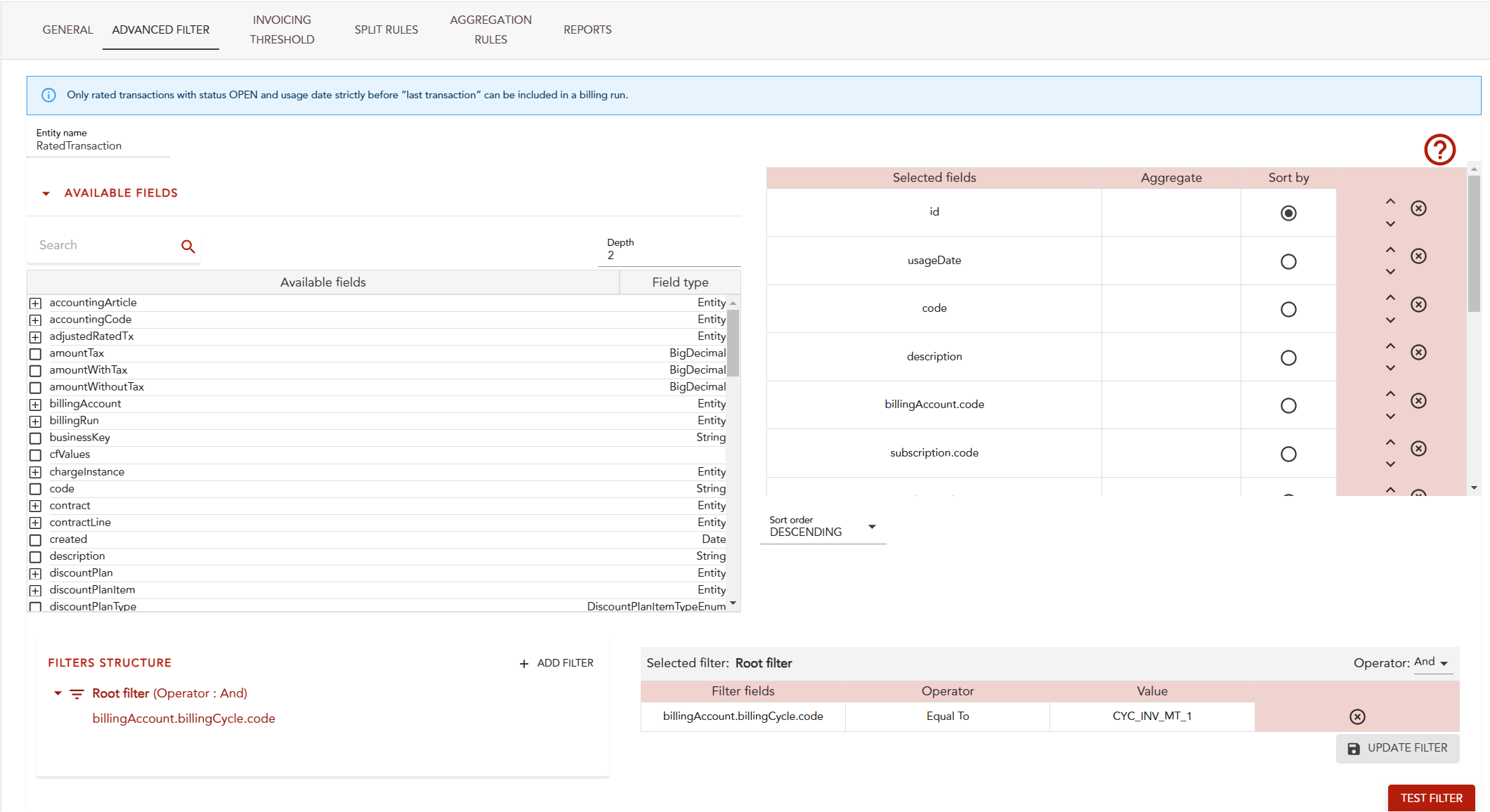Screen dimensions: 1490x812
Task: Remove billingAccount.code from selected fields
Action: 1418,401
